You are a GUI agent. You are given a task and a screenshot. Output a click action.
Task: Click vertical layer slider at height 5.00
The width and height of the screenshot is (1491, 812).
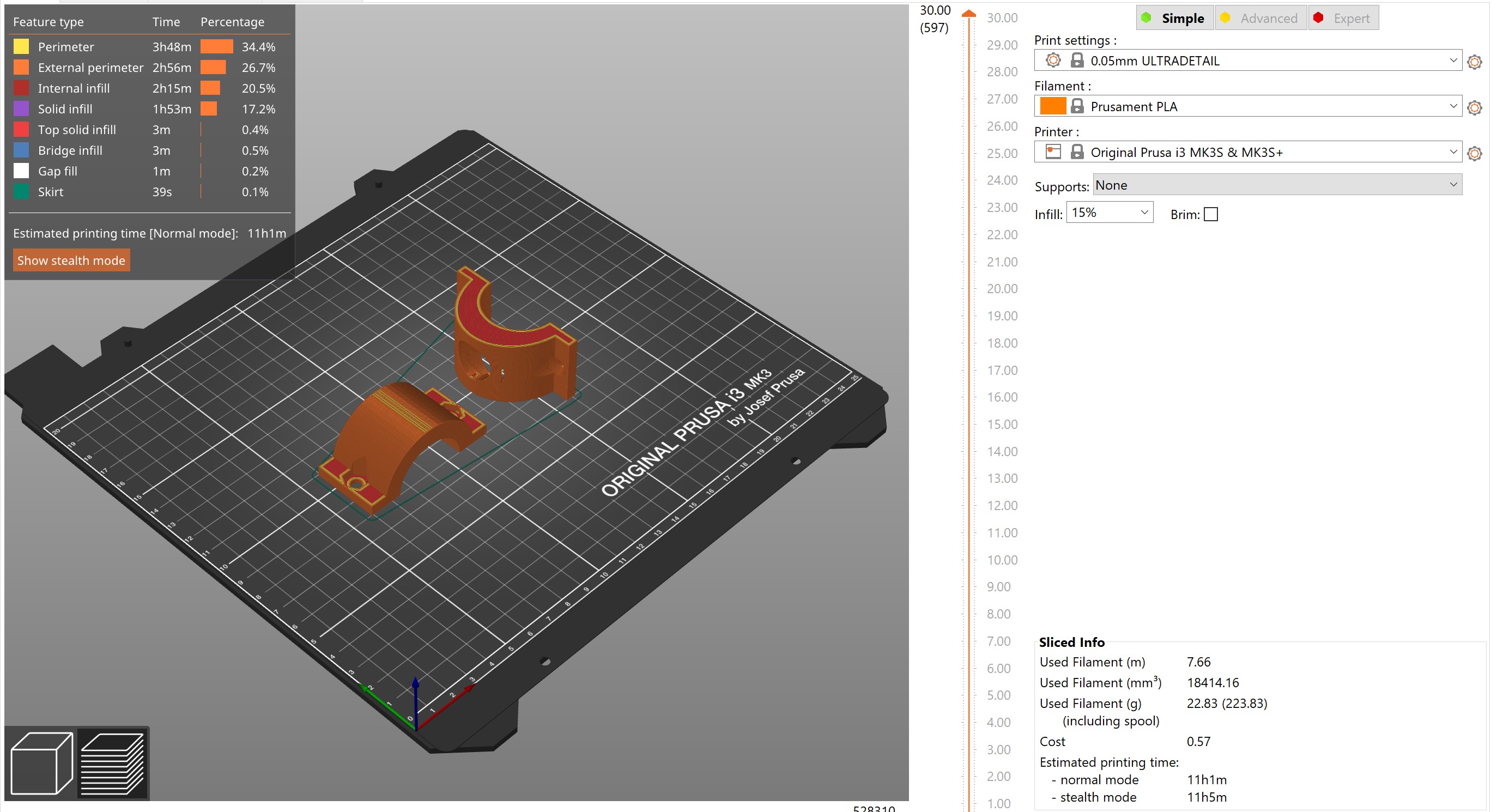tap(969, 695)
